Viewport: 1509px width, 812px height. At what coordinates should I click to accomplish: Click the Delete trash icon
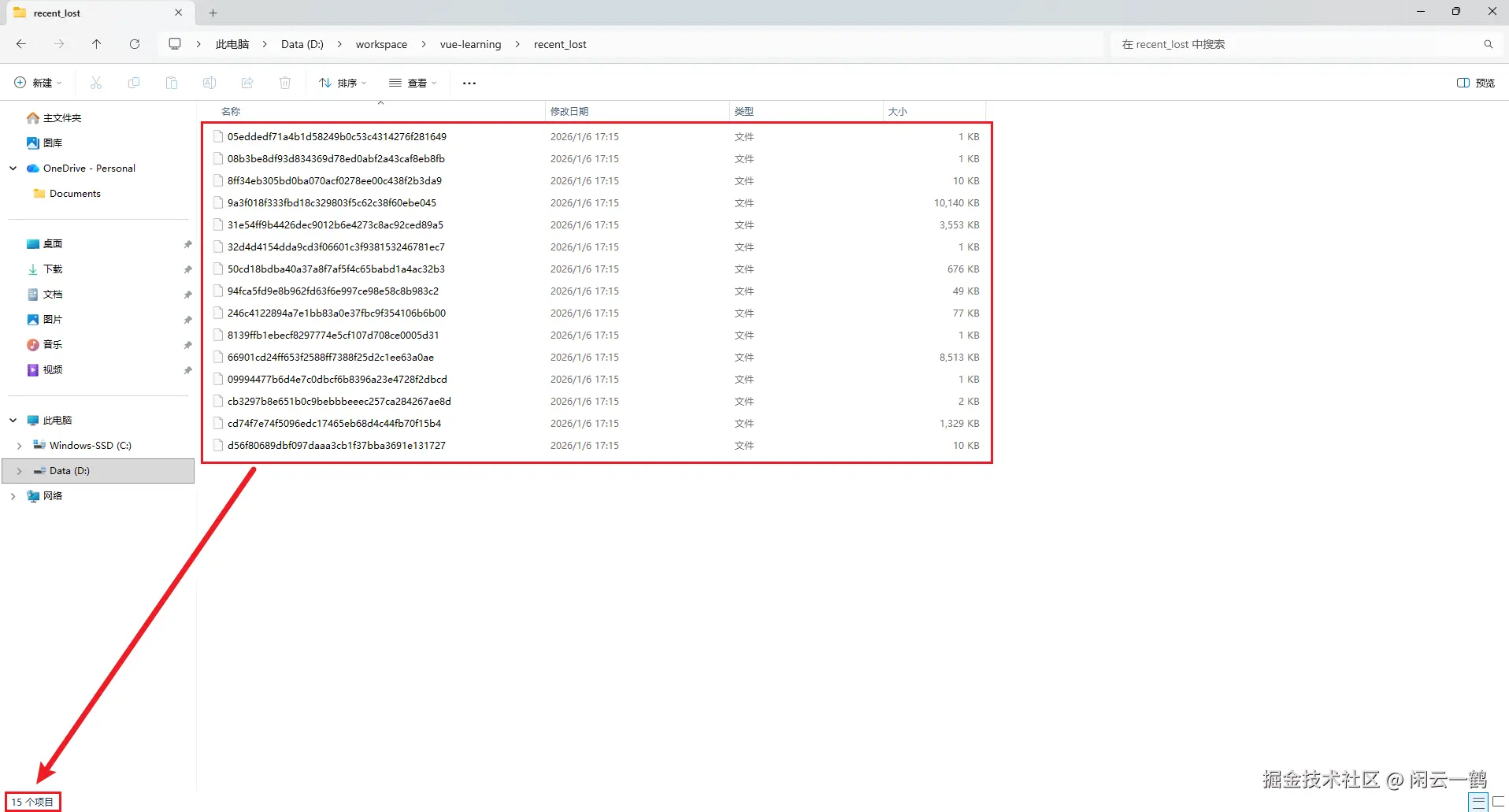pos(285,83)
